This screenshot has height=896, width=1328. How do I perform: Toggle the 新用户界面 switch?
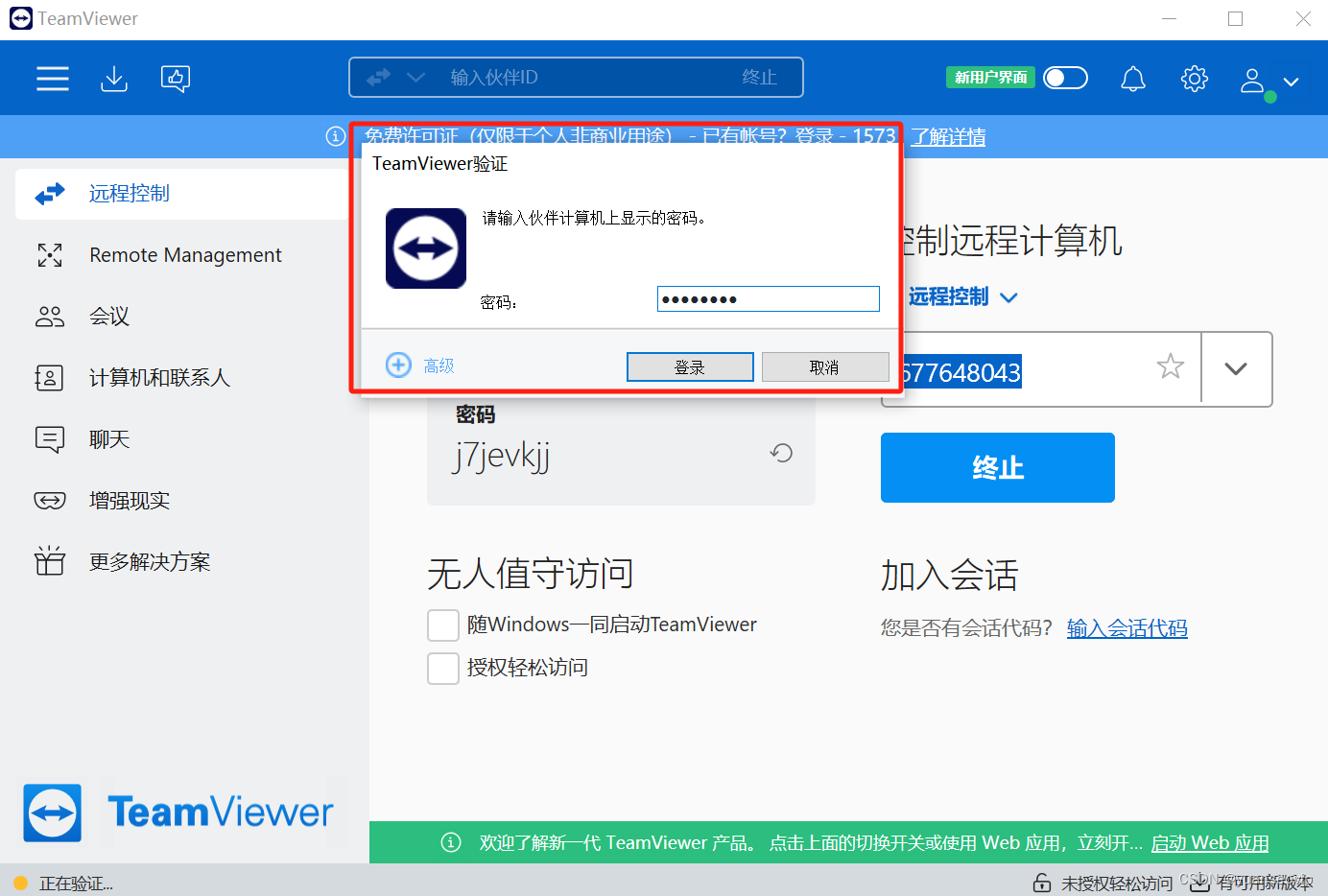click(1066, 78)
